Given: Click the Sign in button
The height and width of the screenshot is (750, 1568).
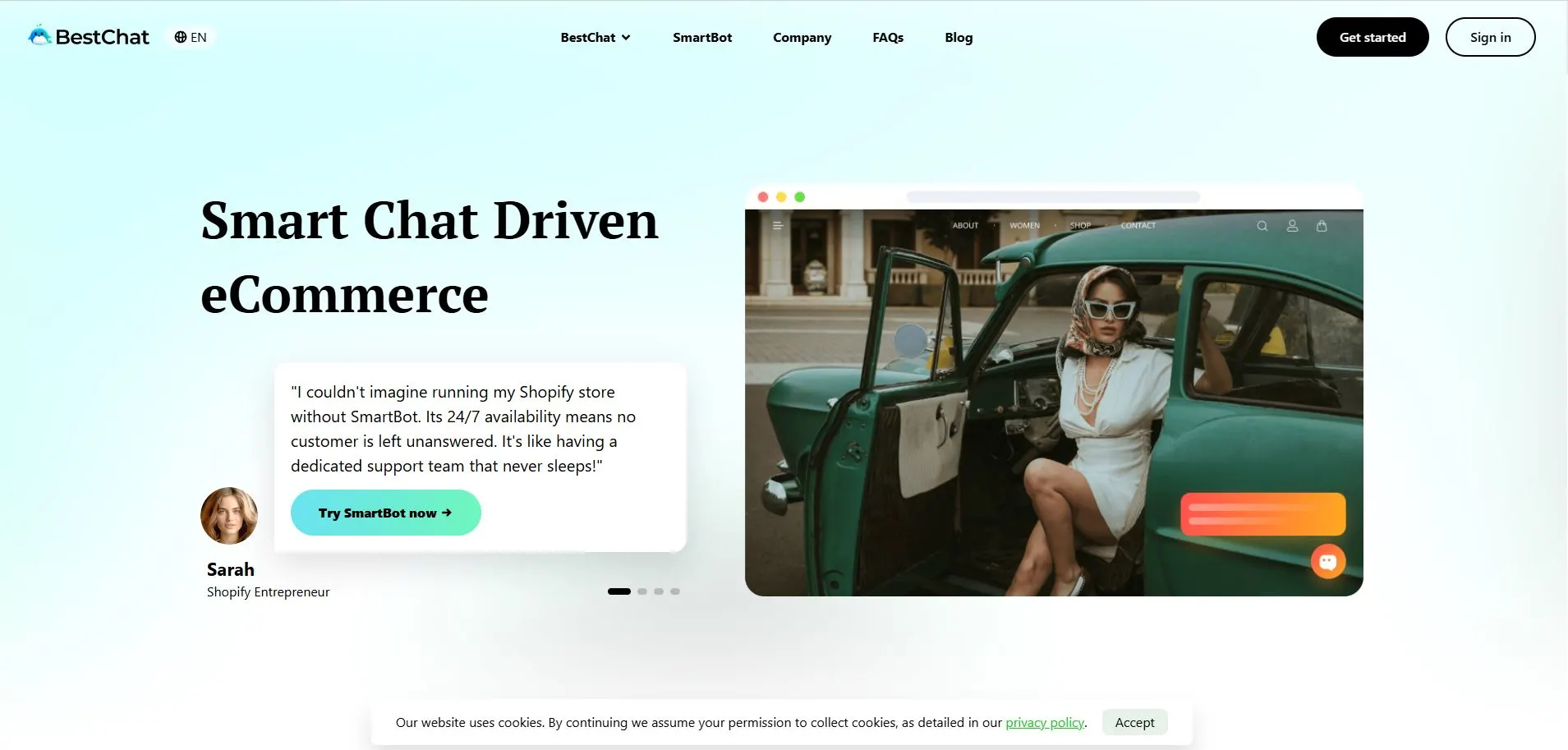Looking at the screenshot, I should [1490, 37].
